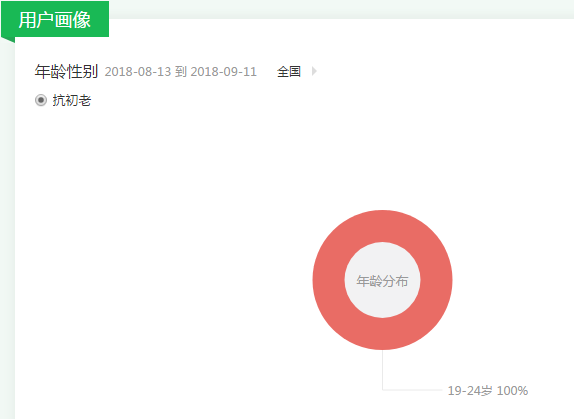Image resolution: width=574 pixels, height=419 pixels.
Task: Click the green 用户画像 banner tab
Action: click(x=55, y=19)
